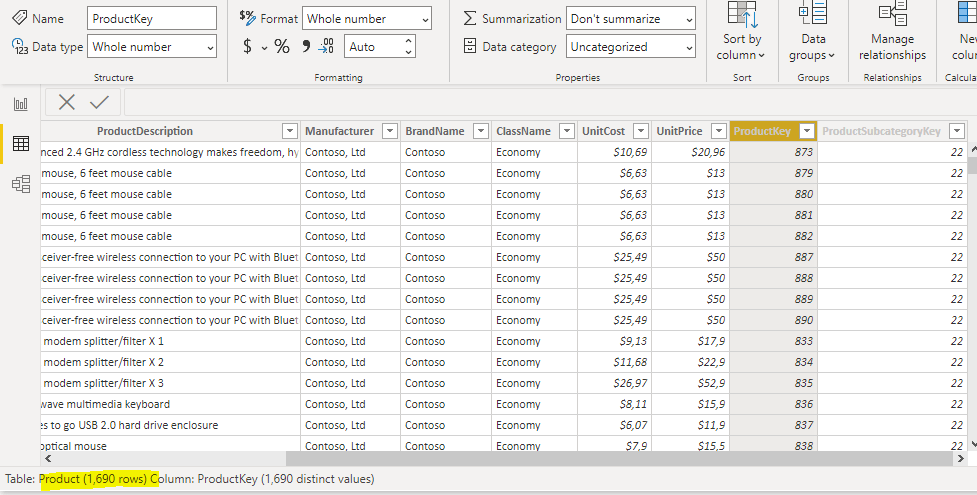Cancel formula with X icon
977x495 pixels.
[x=67, y=102]
